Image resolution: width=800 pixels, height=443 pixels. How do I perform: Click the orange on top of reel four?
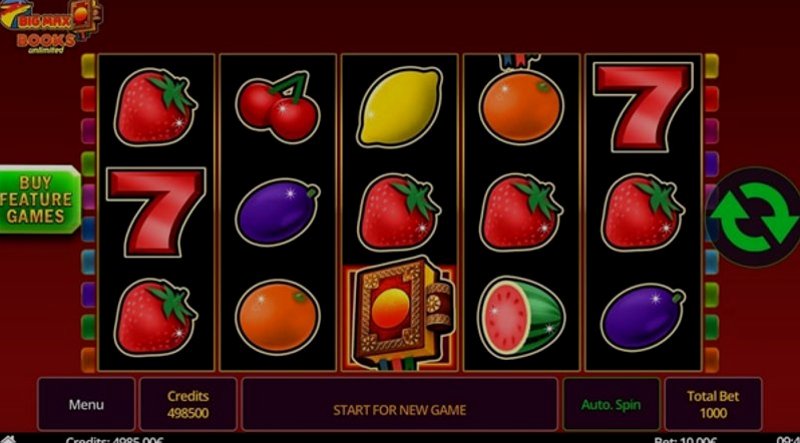pos(521,108)
